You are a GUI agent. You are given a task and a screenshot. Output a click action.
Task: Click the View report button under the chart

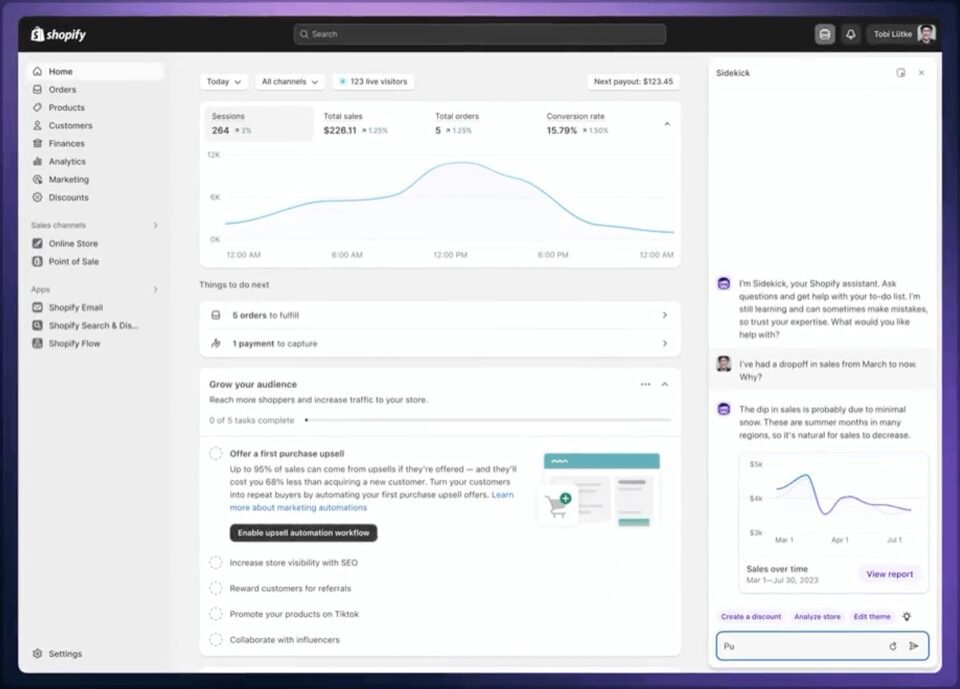click(889, 574)
